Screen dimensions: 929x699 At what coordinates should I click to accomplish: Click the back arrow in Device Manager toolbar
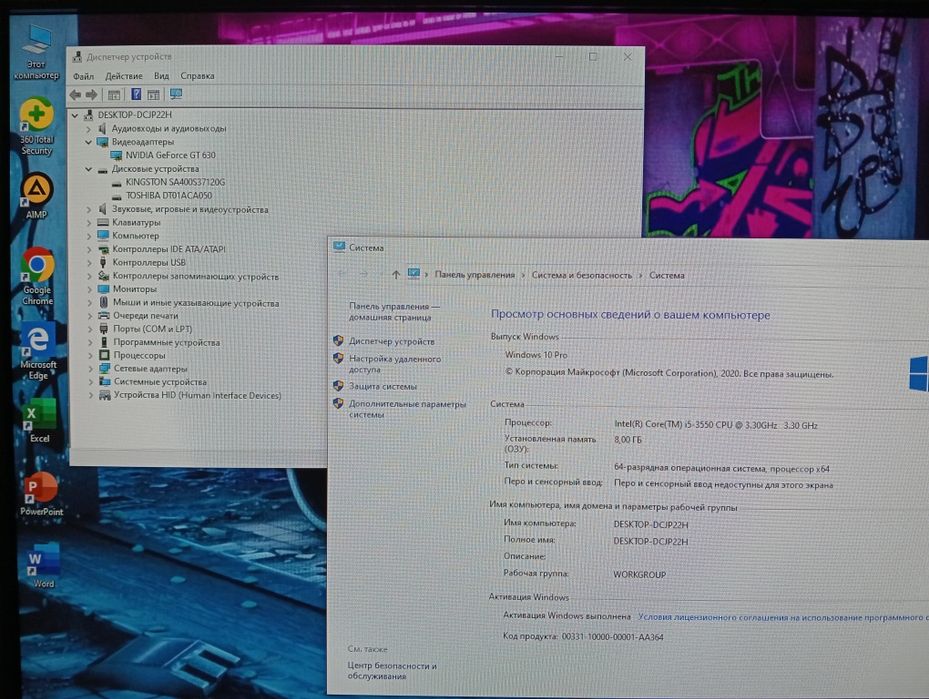pos(75,95)
